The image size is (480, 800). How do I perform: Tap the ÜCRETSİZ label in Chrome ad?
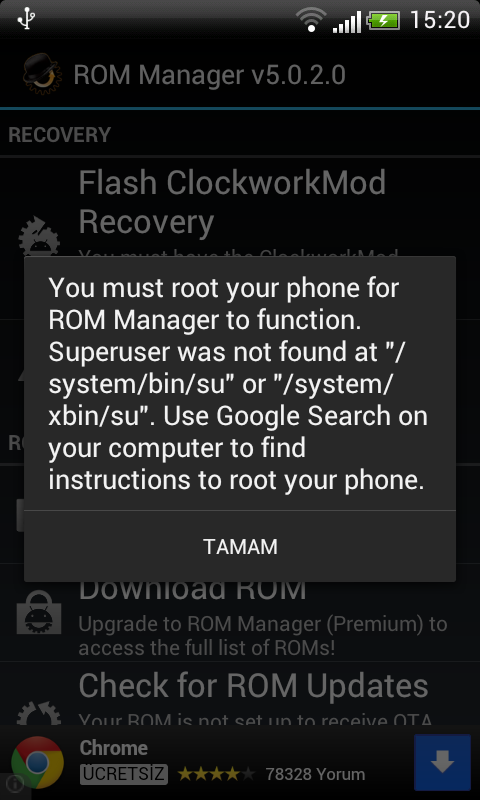coord(123,774)
